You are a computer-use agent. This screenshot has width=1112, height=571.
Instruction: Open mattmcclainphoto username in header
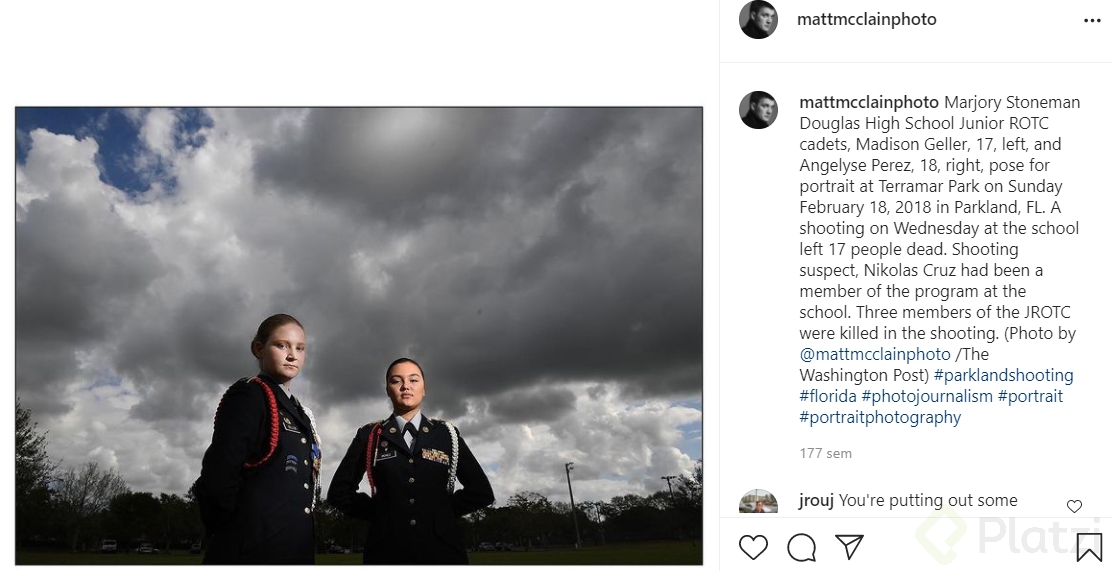(867, 20)
